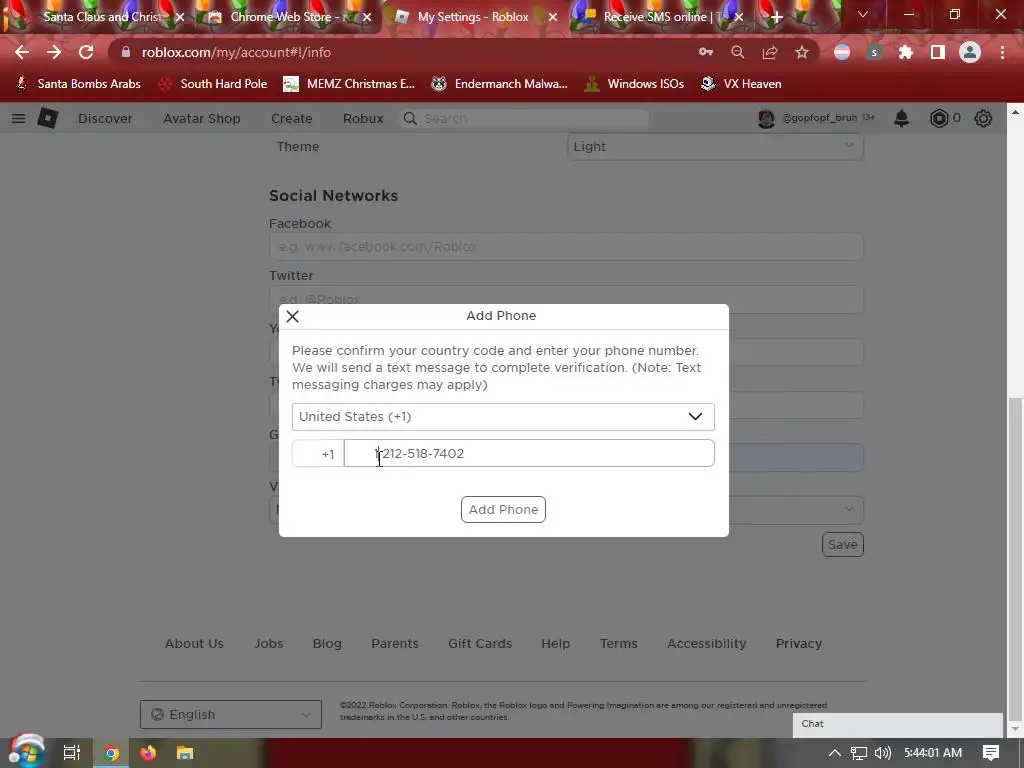1024x768 pixels.
Task: Open Robux in Roblox navigation
Action: coord(363,118)
